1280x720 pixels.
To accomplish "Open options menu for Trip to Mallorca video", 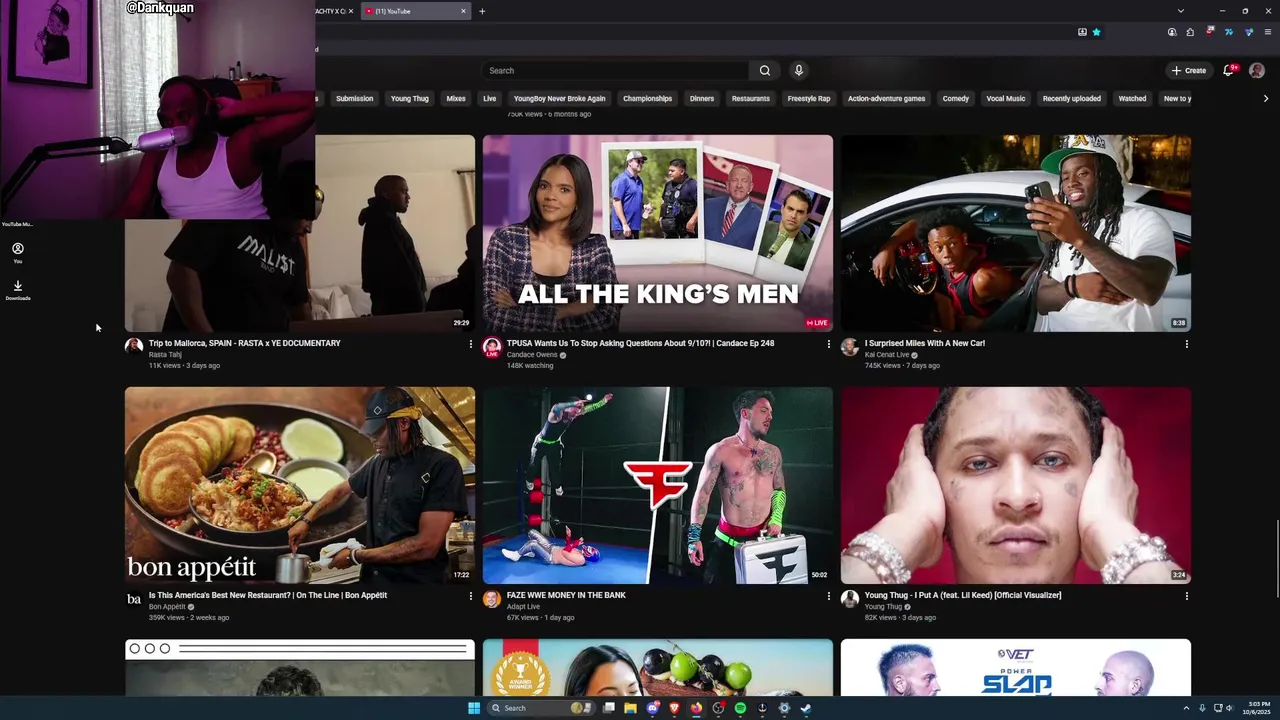I will point(470,344).
